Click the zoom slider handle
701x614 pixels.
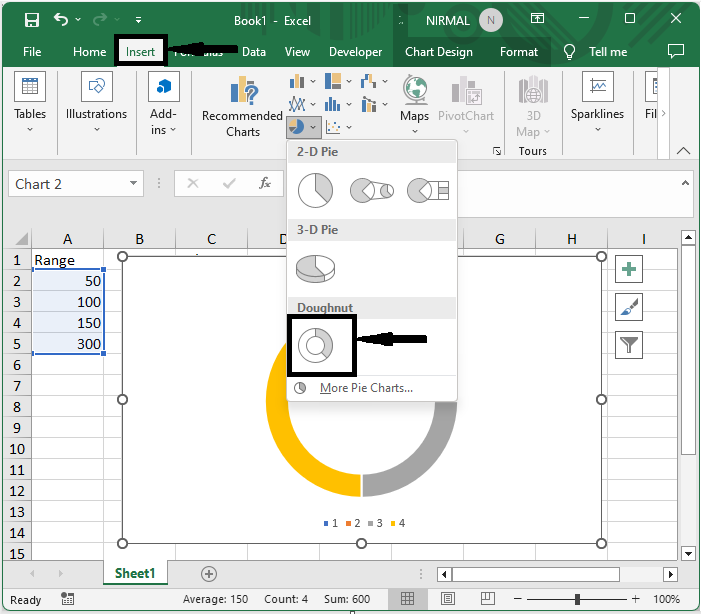pos(578,599)
